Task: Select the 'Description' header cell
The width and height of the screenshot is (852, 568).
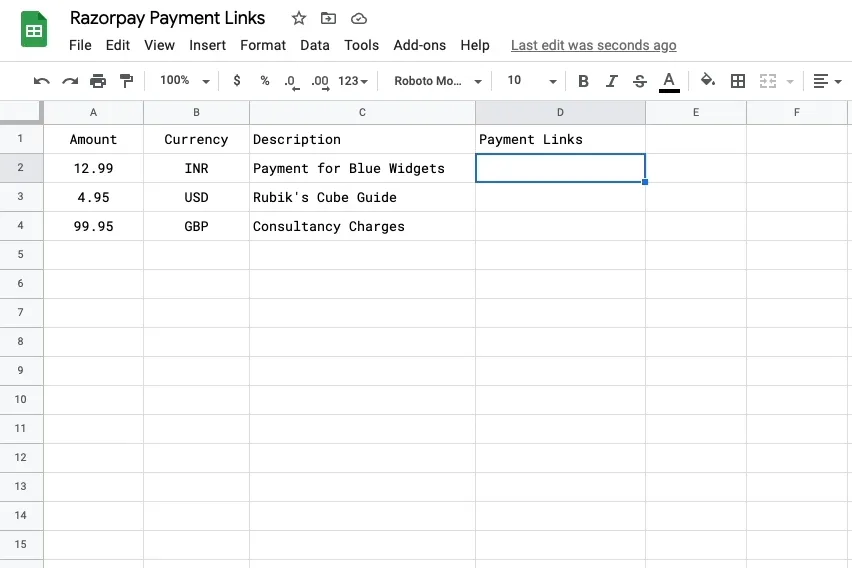Action: point(362,139)
